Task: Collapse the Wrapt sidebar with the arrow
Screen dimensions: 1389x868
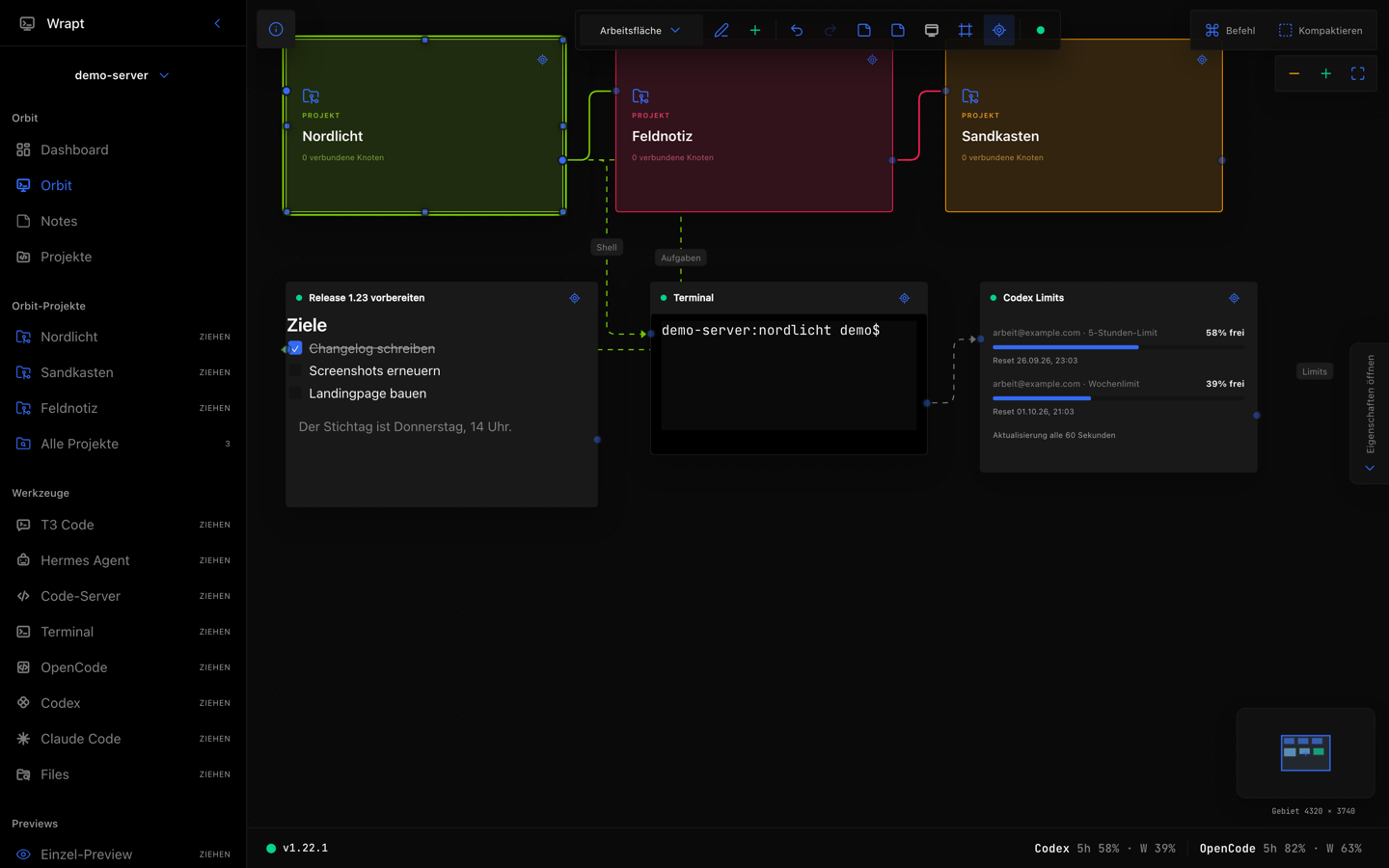Action: (x=217, y=23)
